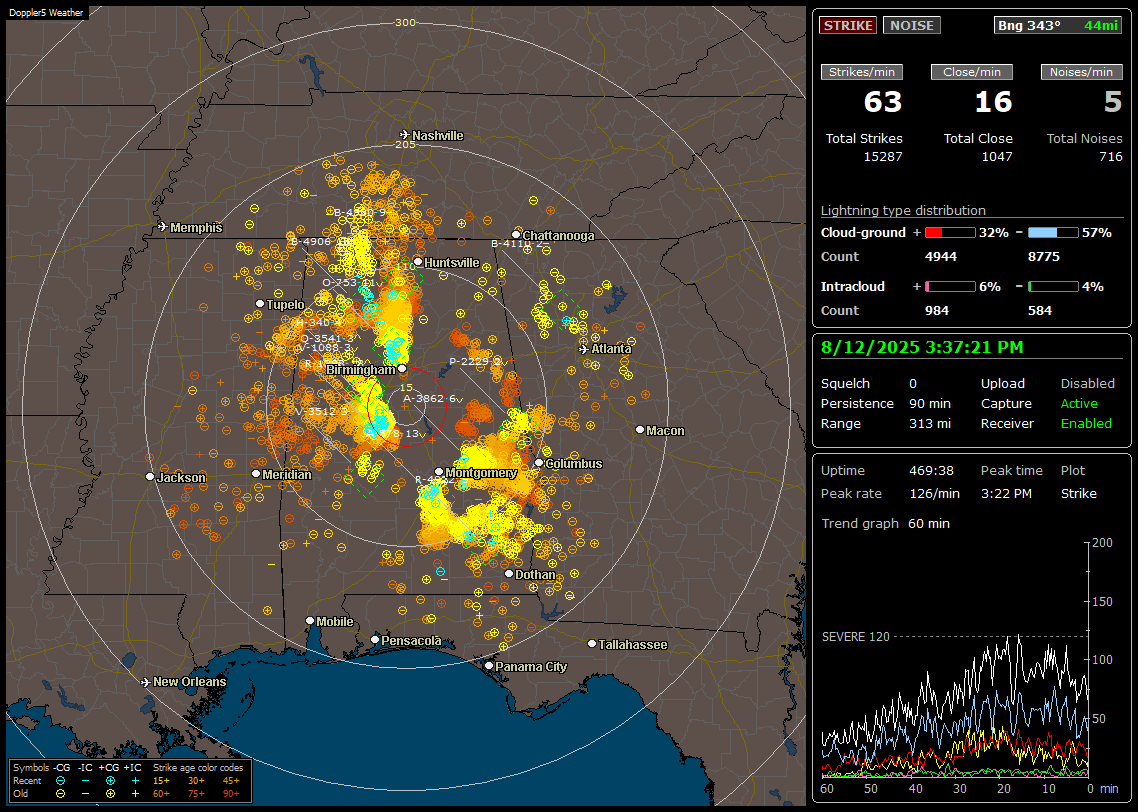The height and width of the screenshot is (812, 1138).
Task: Select the Columbus city dot
Action: point(539,462)
